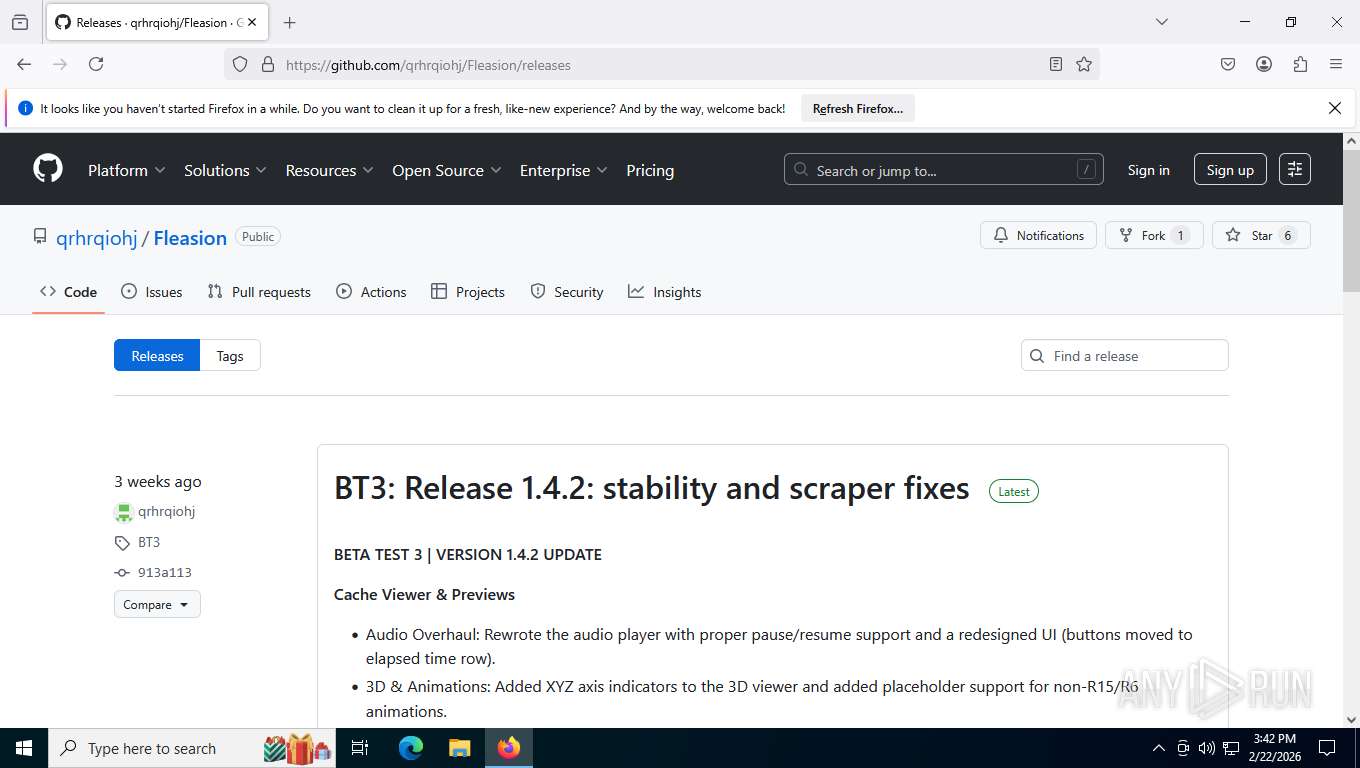
Task: Open Task View on the taskbar
Action: pyautogui.click(x=360, y=748)
